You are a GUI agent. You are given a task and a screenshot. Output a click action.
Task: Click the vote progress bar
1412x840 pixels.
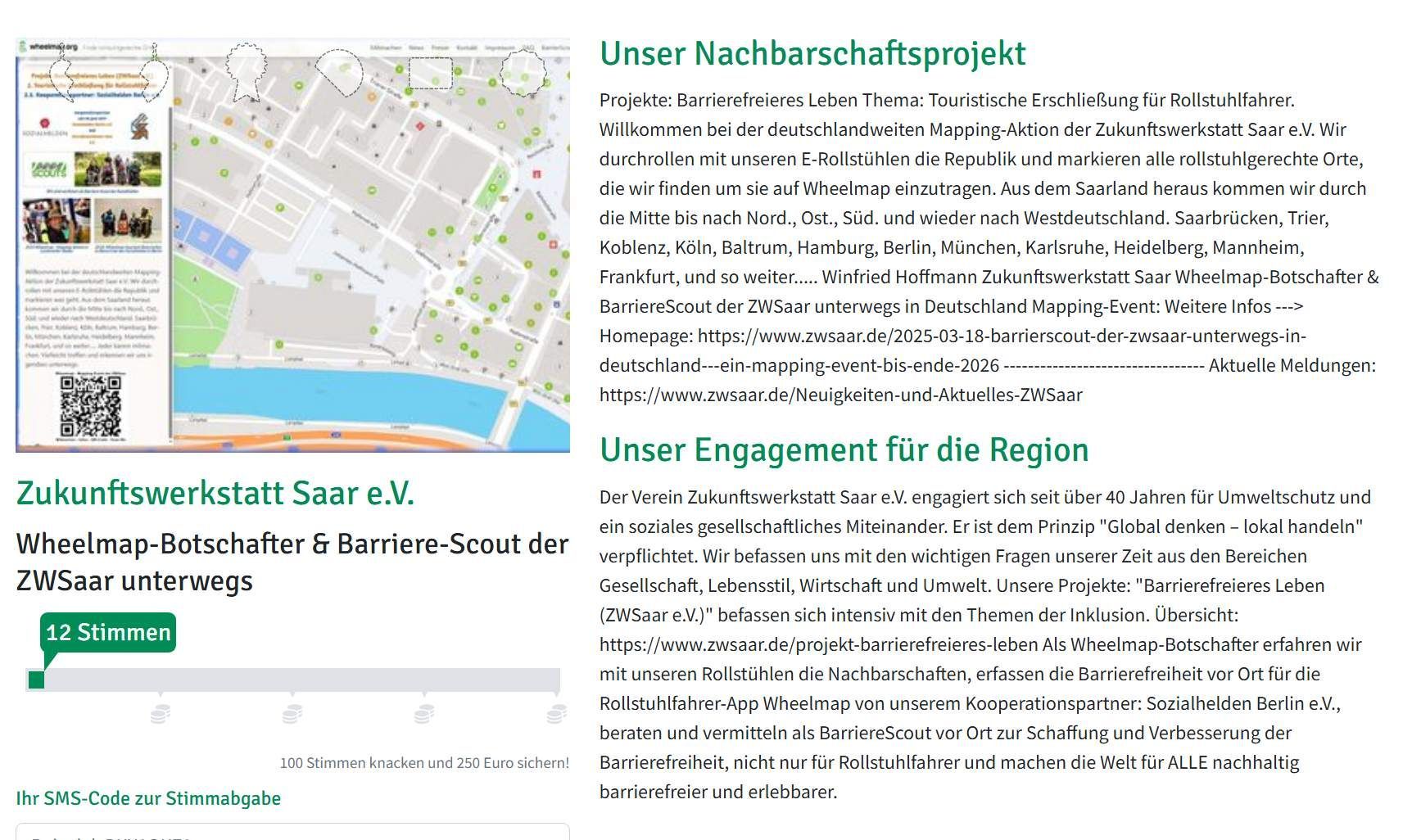pyautogui.click(x=293, y=680)
